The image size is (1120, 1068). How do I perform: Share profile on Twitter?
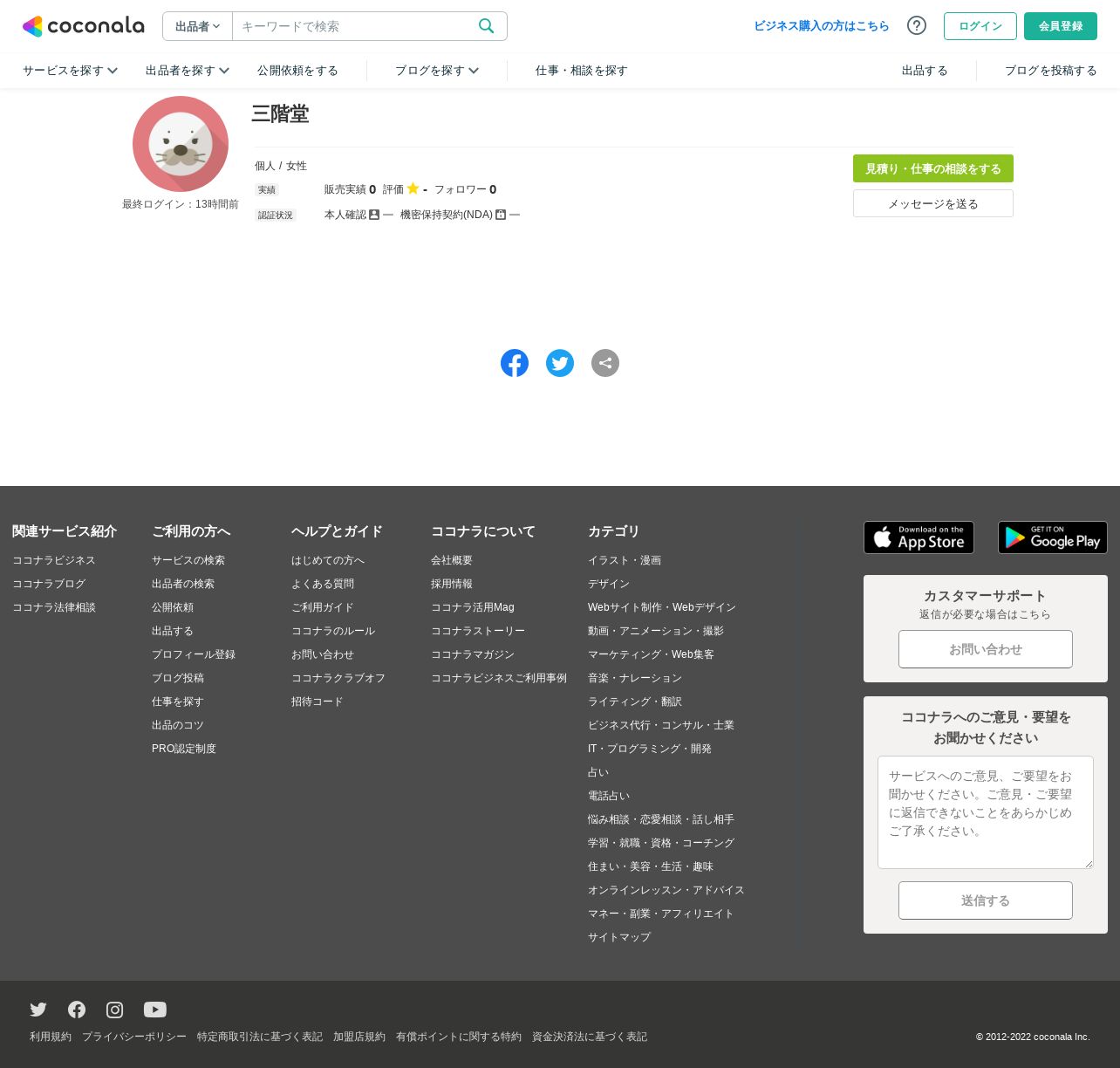tap(560, 363)
